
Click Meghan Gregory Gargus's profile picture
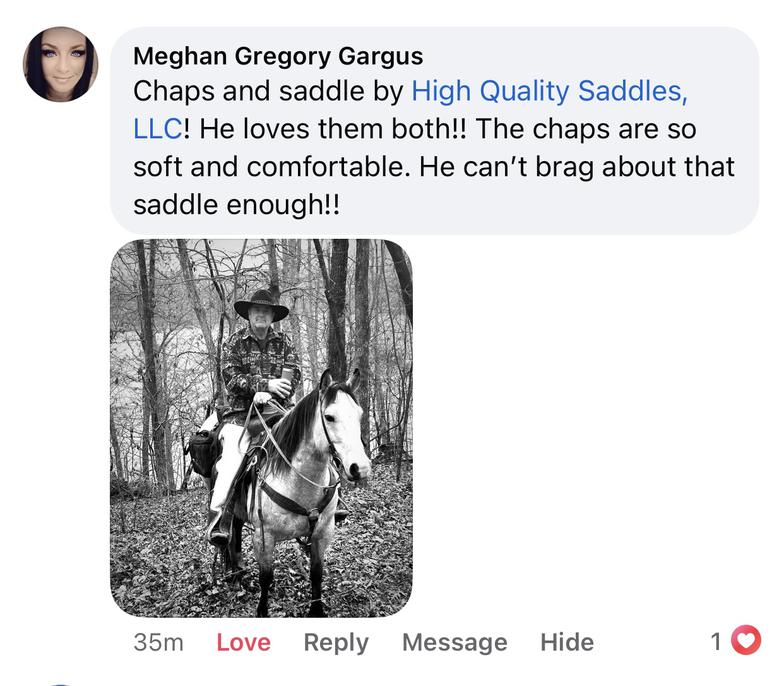pos(60,64)
